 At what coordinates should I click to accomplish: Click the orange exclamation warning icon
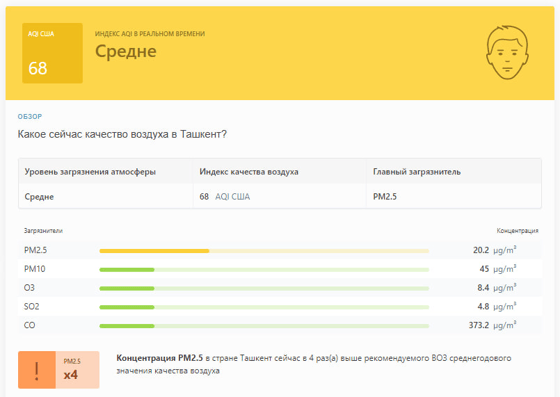pyautogui.click(x=37, y=370)
